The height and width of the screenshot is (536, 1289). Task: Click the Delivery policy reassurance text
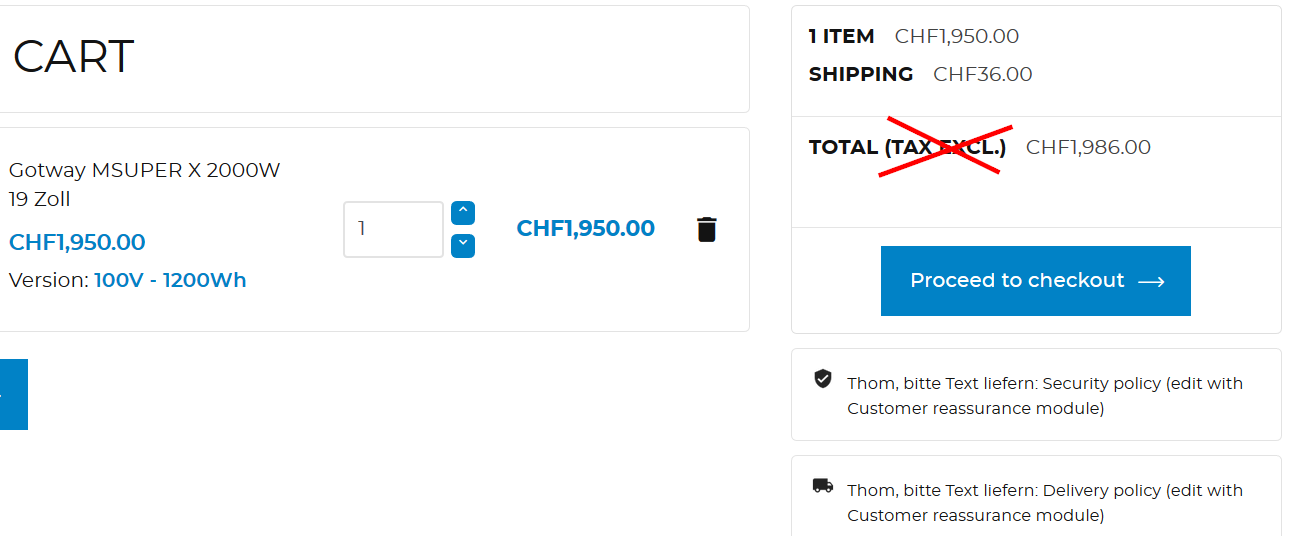tap(1044, 502)
